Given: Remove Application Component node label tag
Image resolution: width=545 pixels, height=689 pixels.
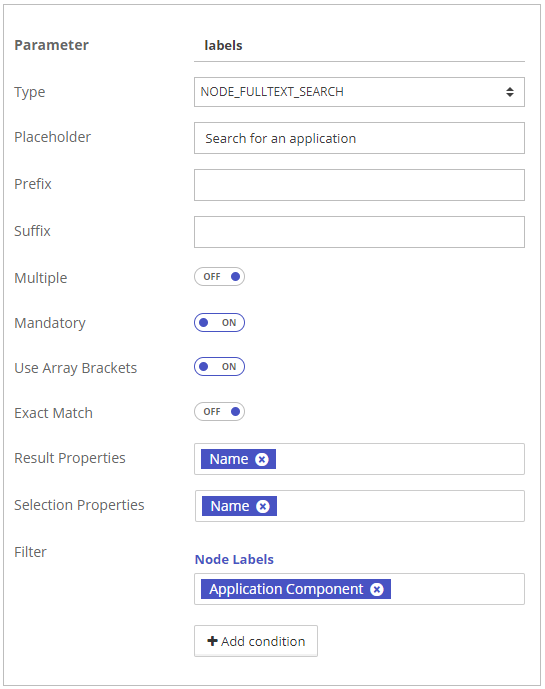Looking at the screenshot, I should (377, 589).
